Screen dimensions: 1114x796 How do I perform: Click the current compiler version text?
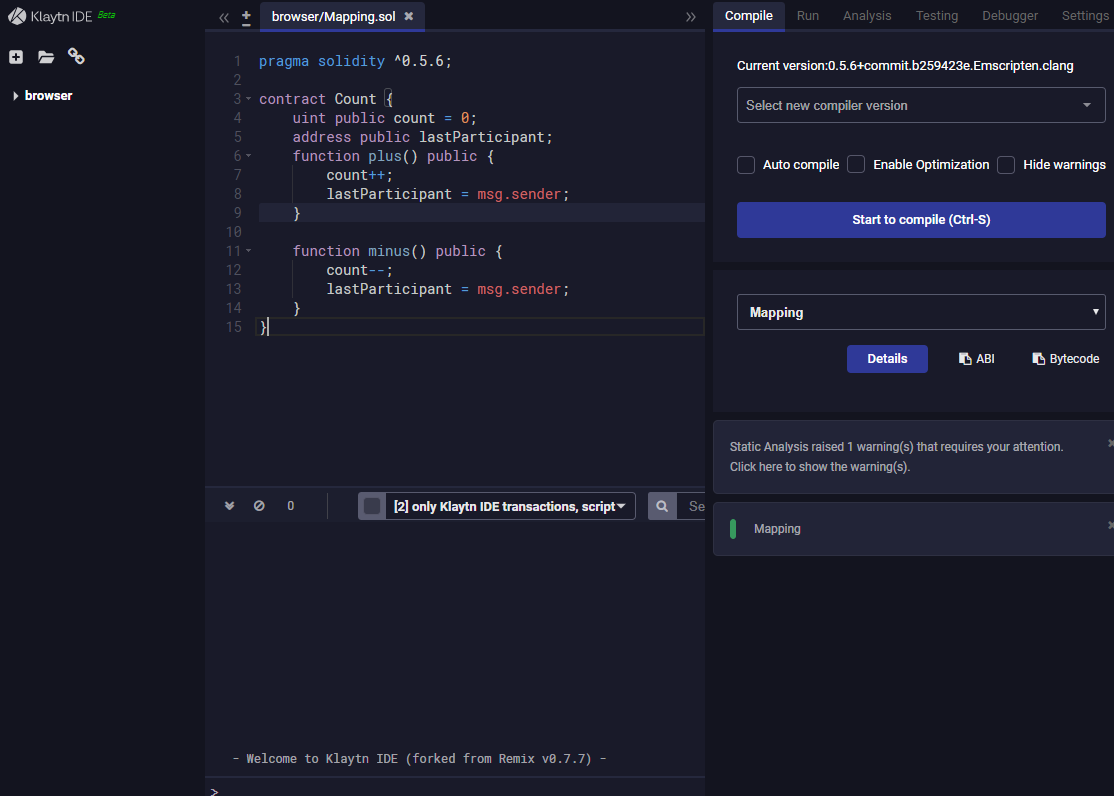tap(905, 65)
